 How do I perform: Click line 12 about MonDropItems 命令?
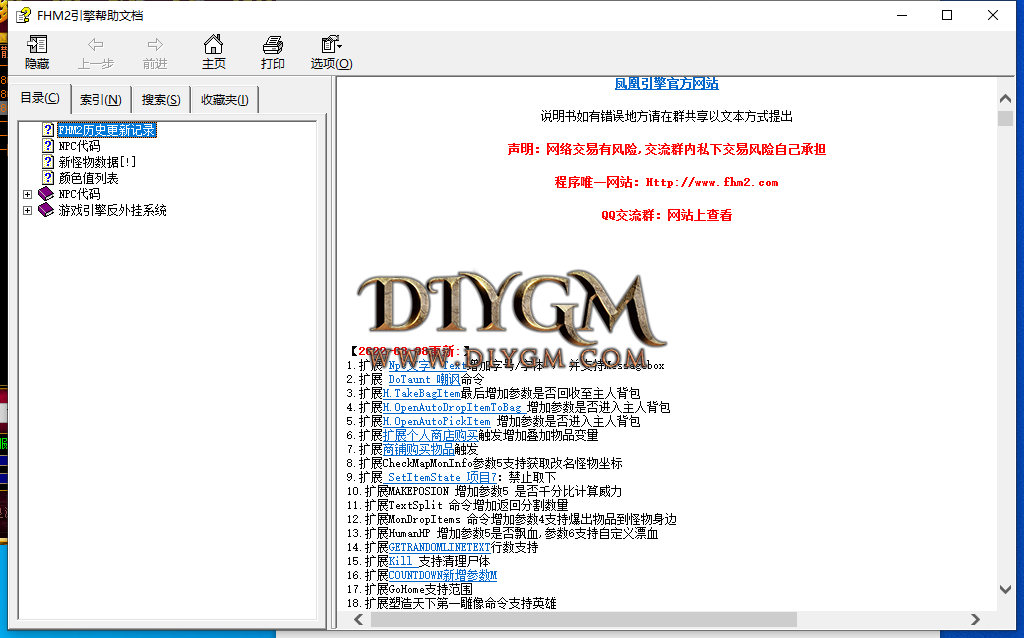pyautogui.click(x=511, y=519)
